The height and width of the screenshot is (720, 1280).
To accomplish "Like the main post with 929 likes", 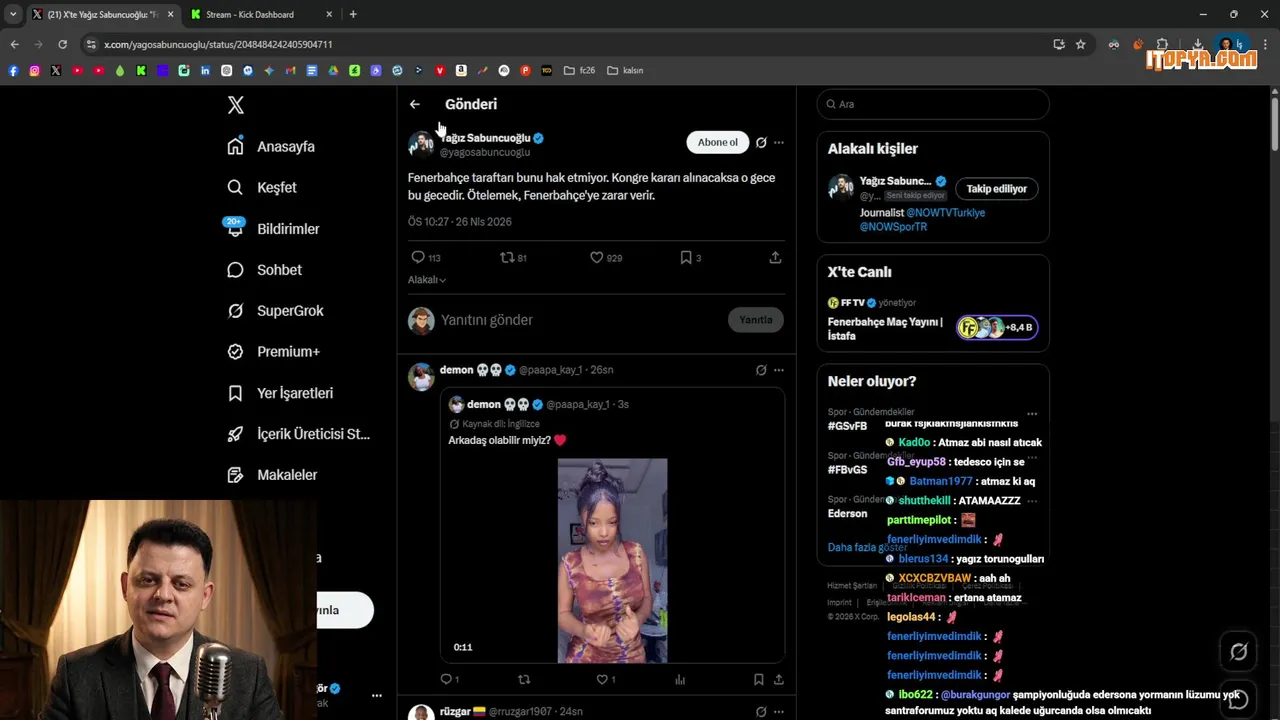I will tap(606, 258).
